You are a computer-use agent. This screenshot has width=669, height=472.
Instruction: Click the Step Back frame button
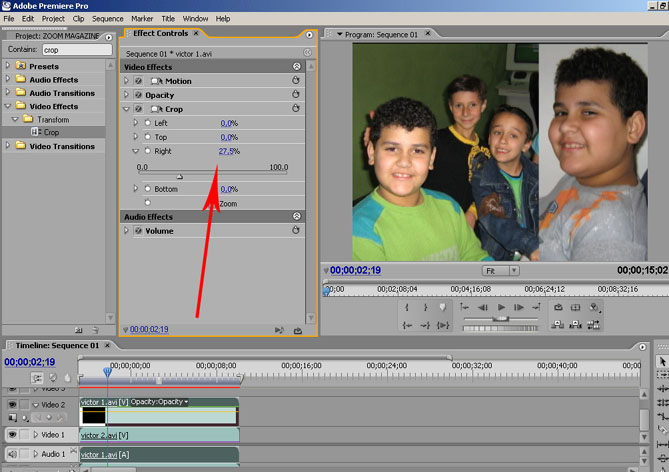tap(483, 307)
